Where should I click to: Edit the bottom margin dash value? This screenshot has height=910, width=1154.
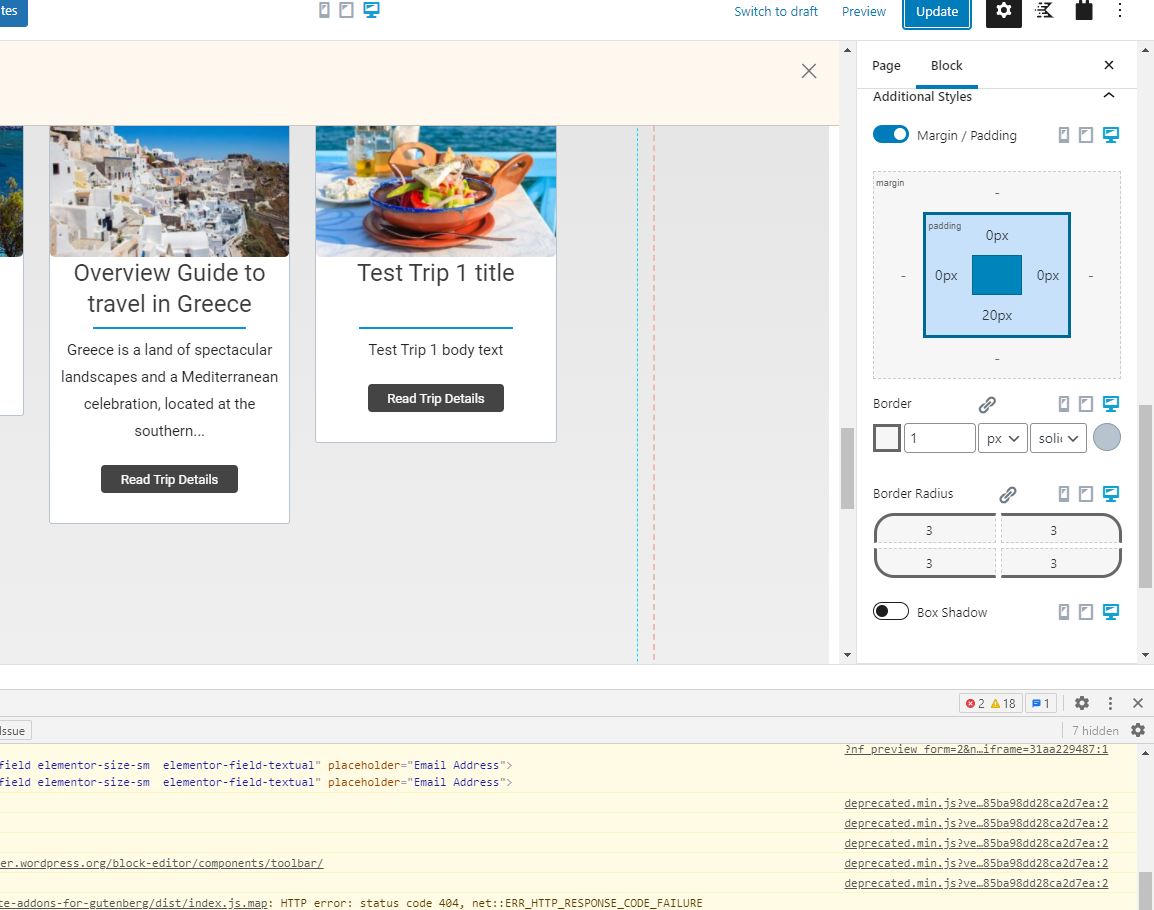click(x=997, y=359)
